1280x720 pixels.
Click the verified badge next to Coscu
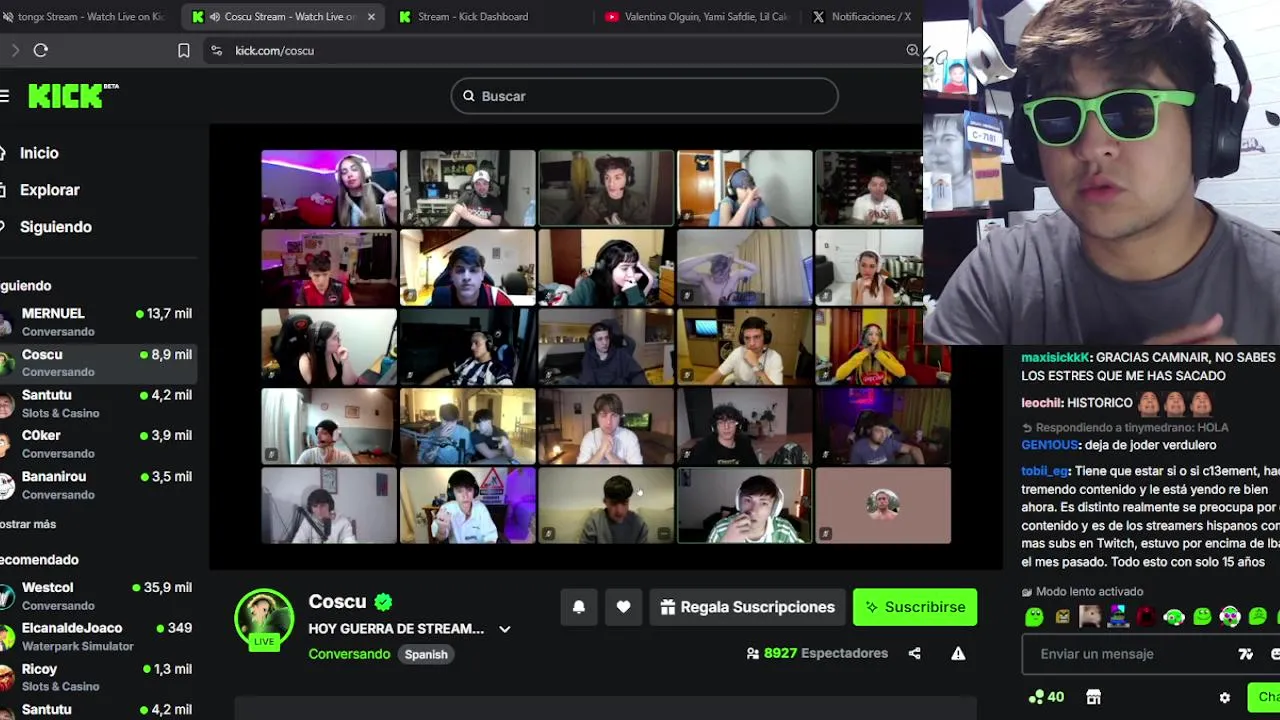coord(383,602)
